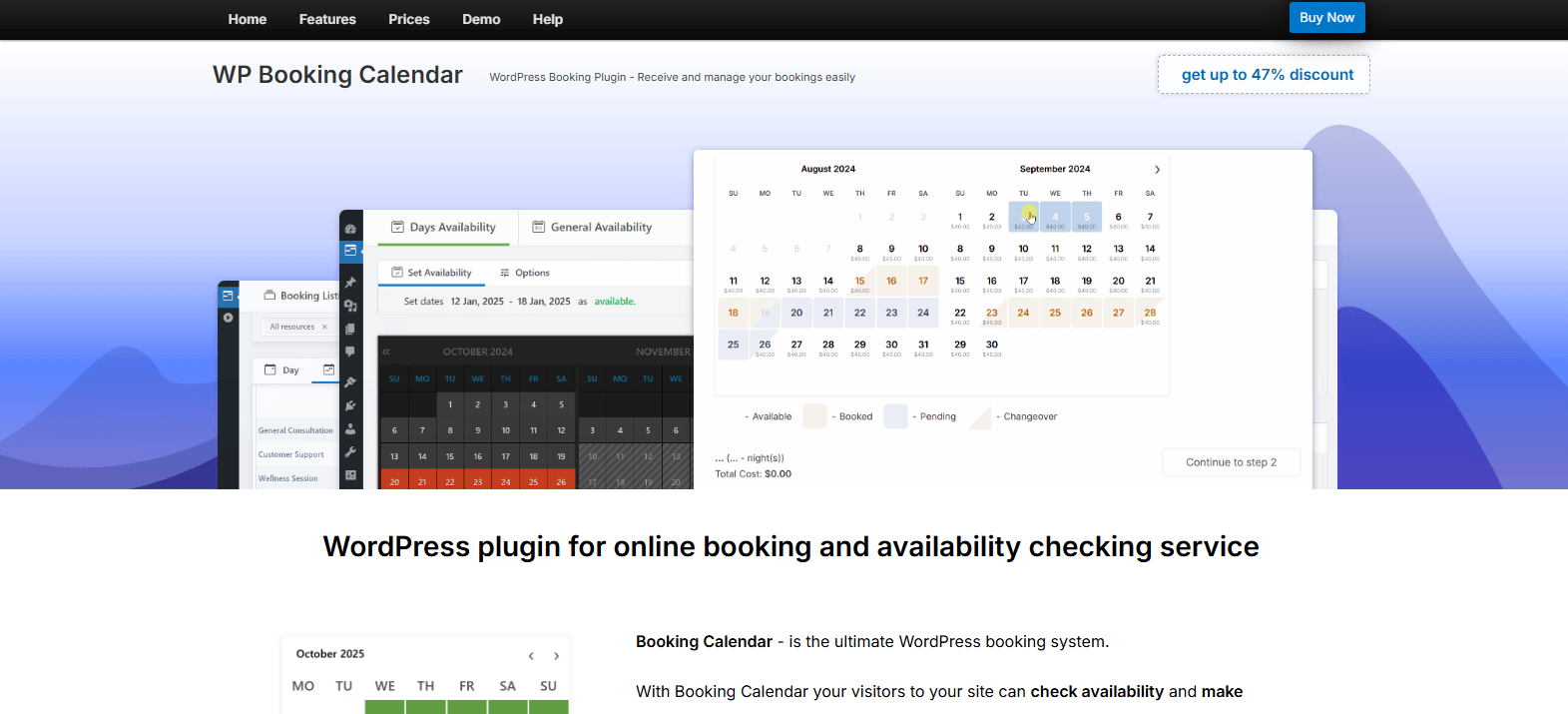Open the comments speech bubble icon in the sidebar

coord(350,352)
